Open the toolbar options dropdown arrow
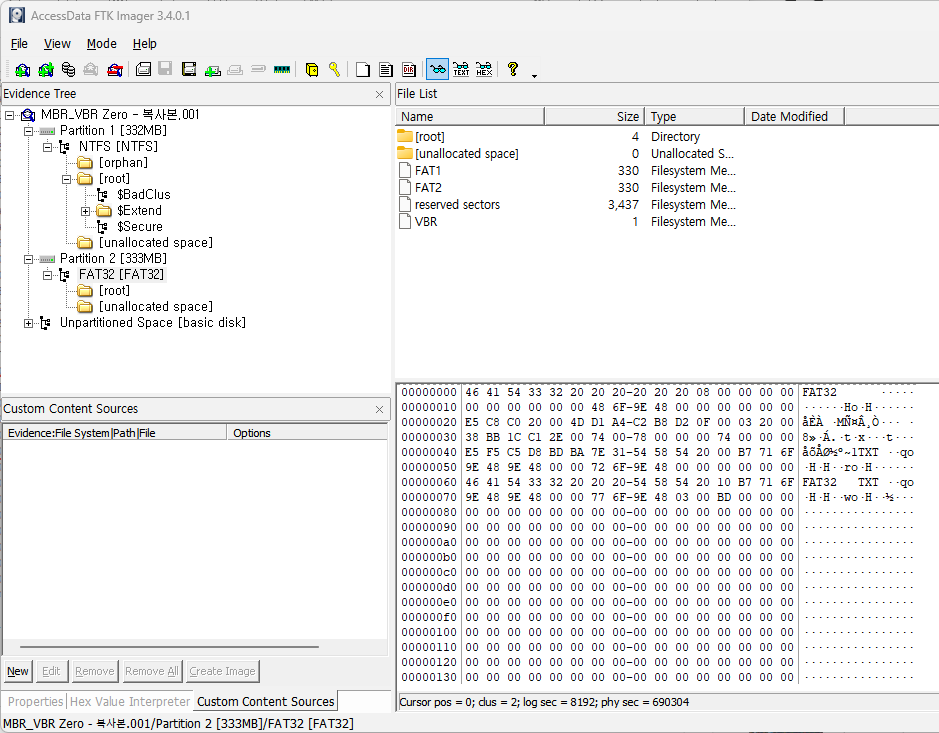The width and height of the screenshot is (939, 733). point(534,75)
